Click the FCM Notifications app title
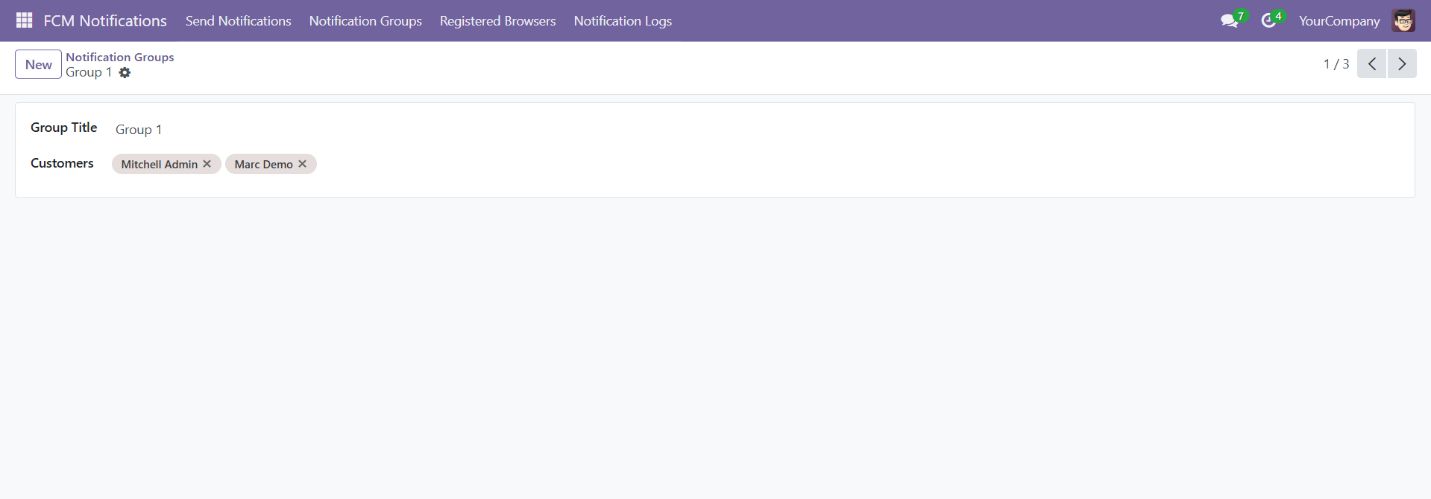 tap(105, 21)
